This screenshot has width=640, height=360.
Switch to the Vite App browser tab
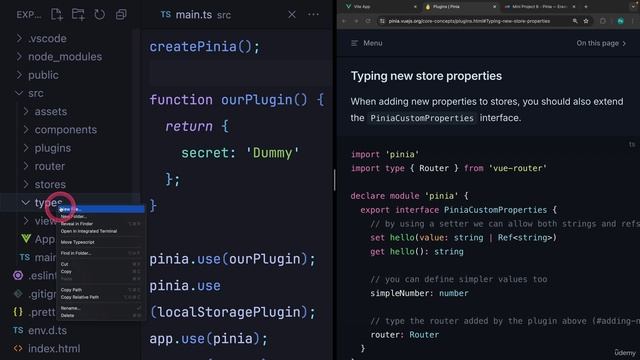(x=380, y=7)
